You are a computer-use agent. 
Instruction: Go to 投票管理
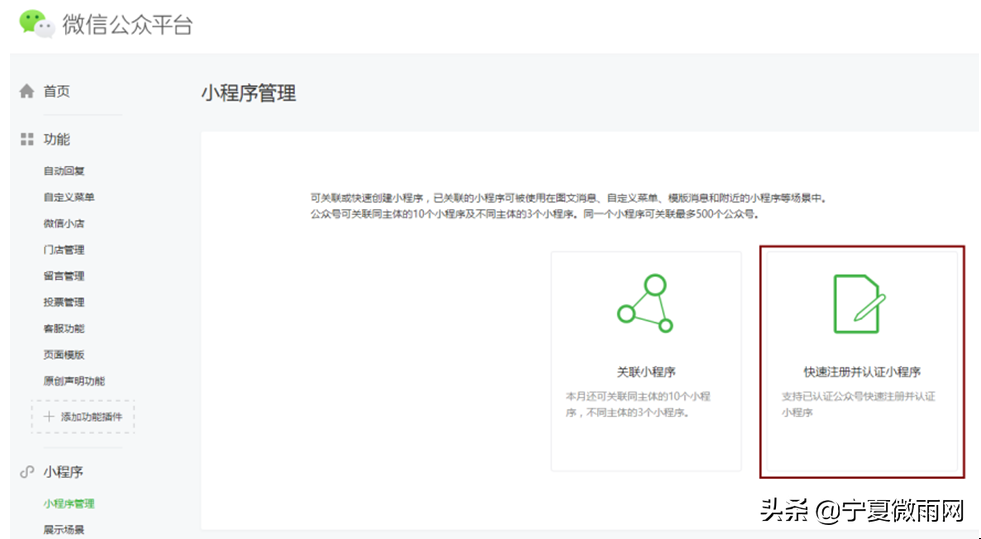[x=64, y=302]
